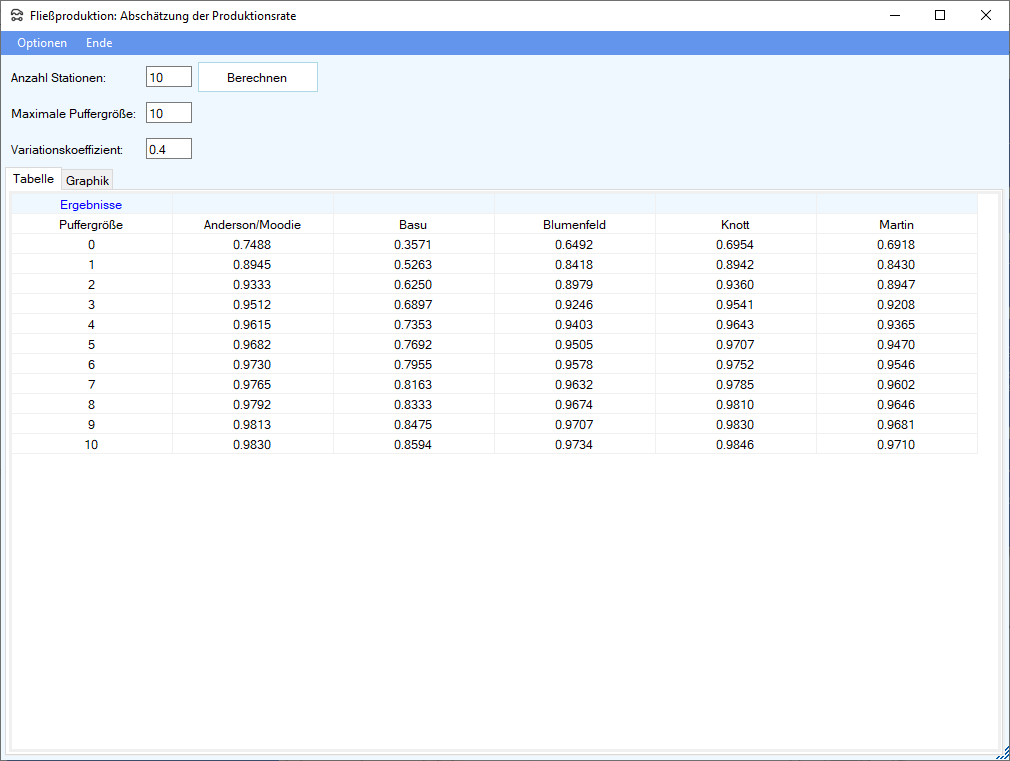Click the app icon in title bar
Image resolution: width=1010 pixels, height=761 pixels.
17,16
